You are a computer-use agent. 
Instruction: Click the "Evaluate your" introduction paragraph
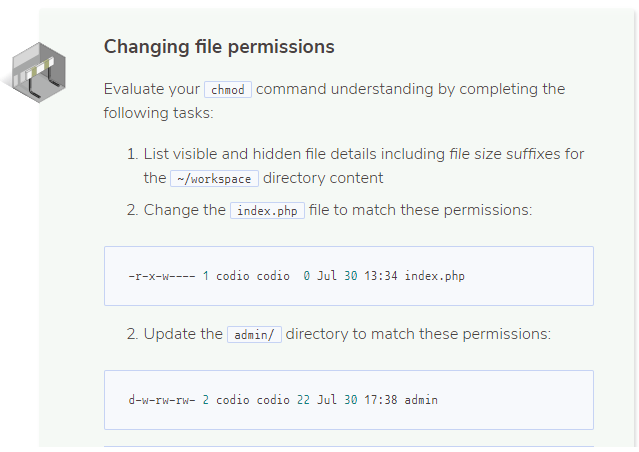click(335, 101)
